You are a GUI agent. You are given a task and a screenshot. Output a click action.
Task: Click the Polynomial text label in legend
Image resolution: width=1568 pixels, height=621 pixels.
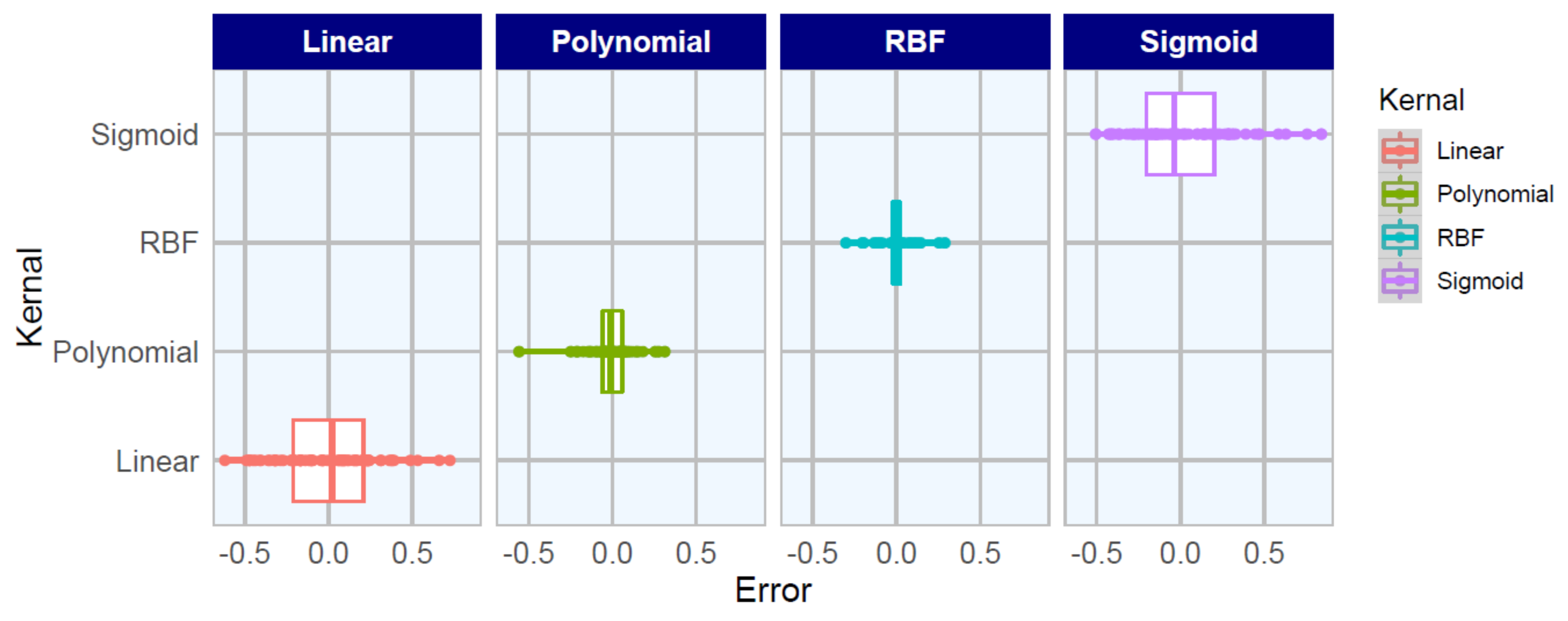coord(1494,194)
